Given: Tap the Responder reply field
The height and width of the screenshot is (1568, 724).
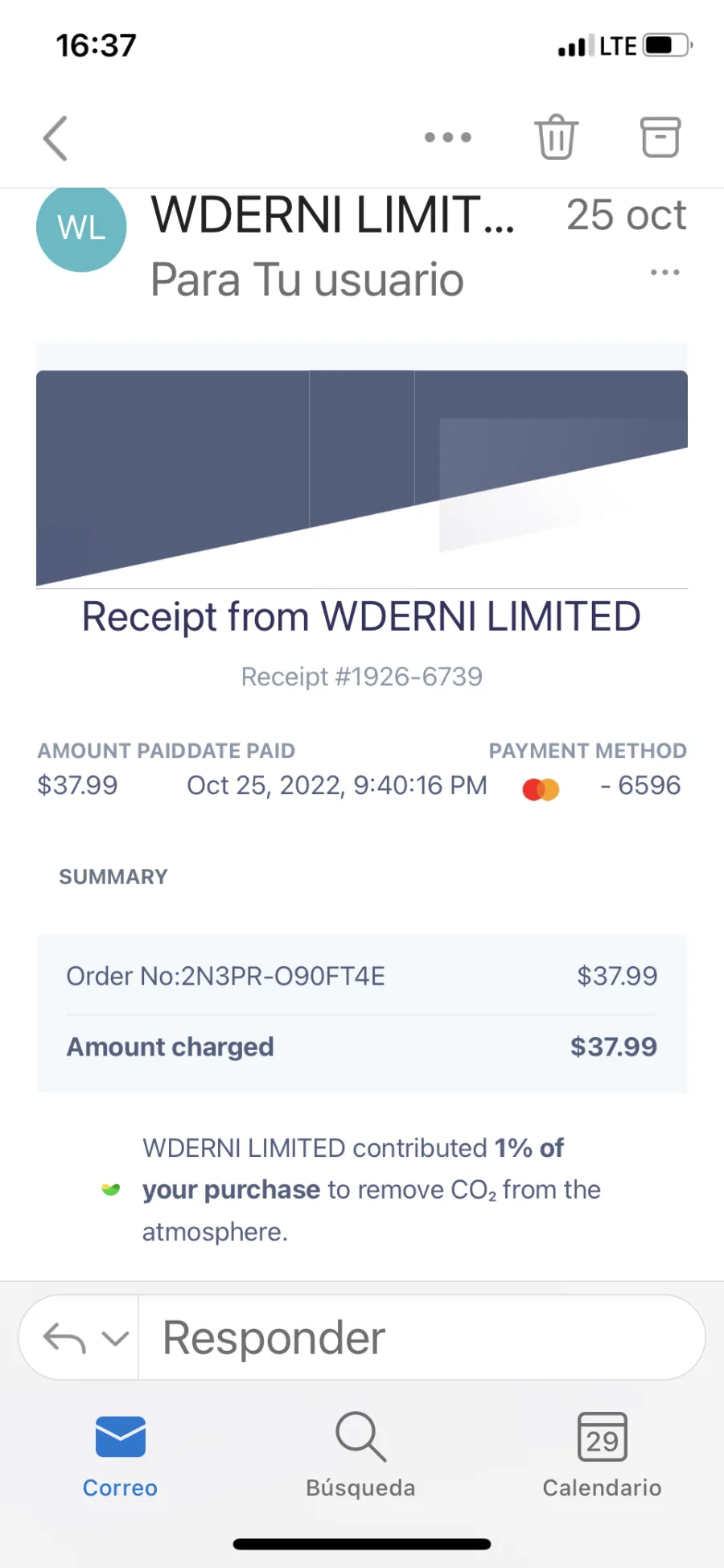Looking at the screenshot, I should (422, 1338).
